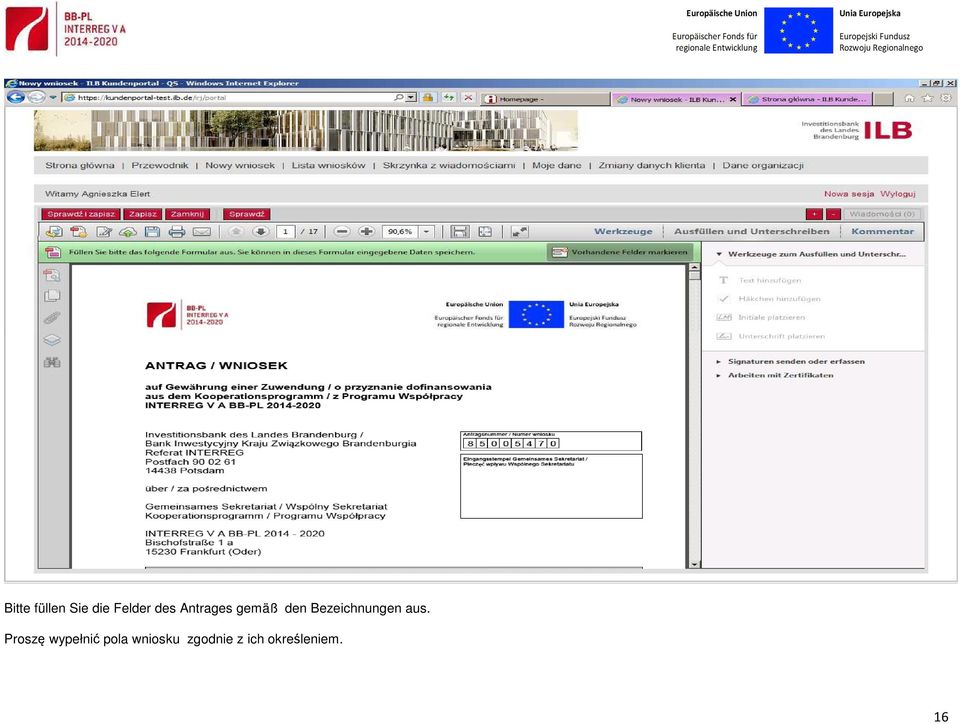Open Ausfüllen und Unterschreiben pane
960x724 pixels.
point(752,231)
